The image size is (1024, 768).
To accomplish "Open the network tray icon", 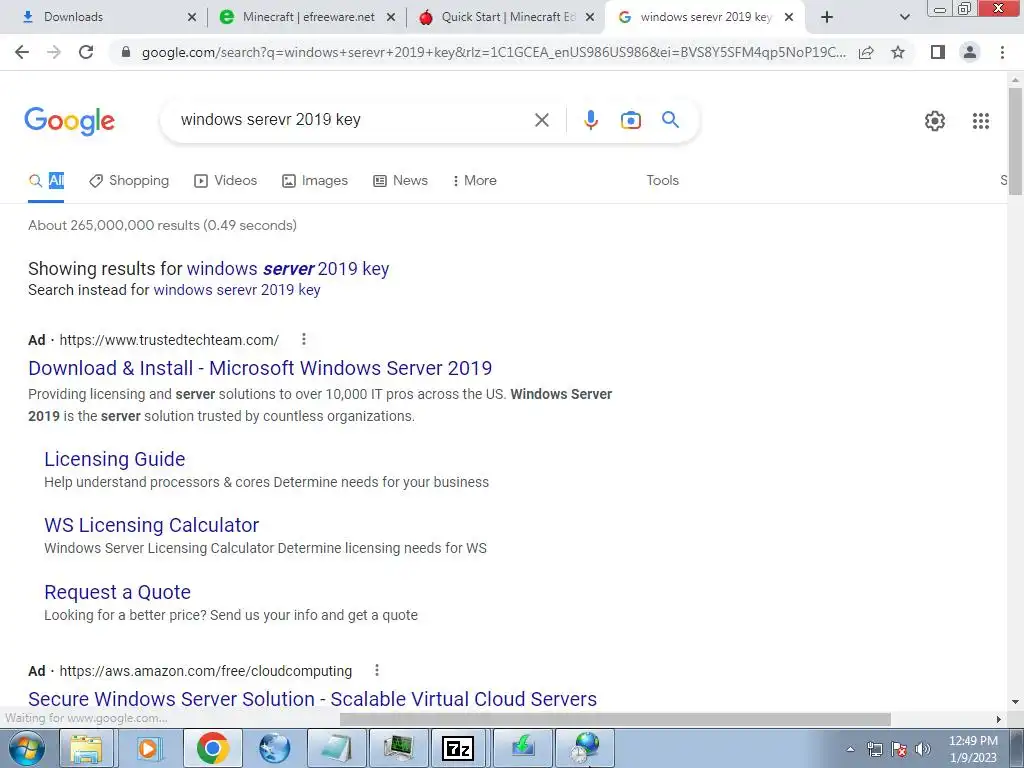I will click(874, 749).
